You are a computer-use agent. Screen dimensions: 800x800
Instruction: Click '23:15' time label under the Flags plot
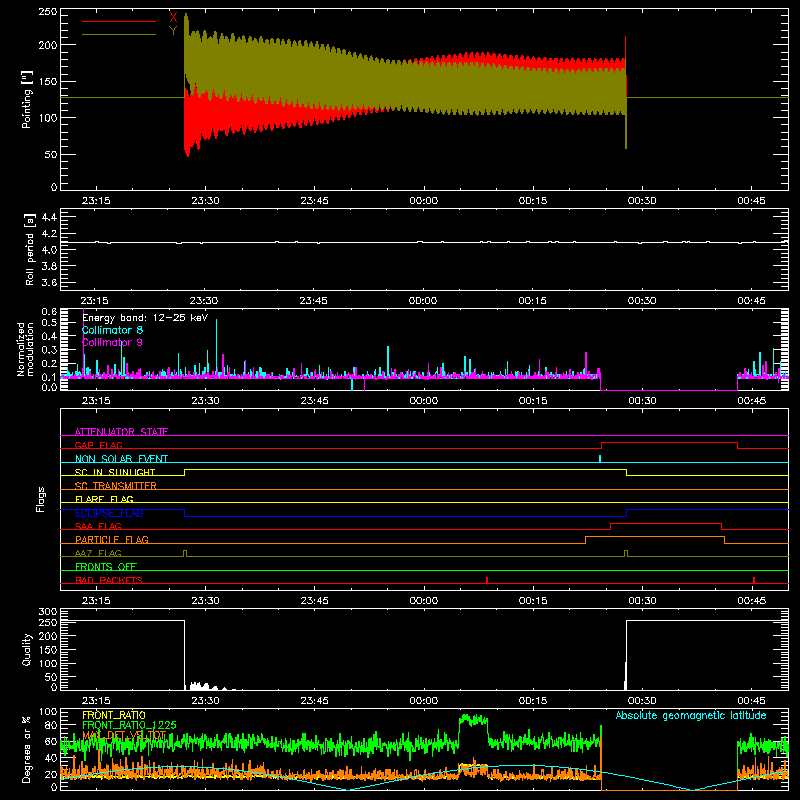[x=96, y=601]
